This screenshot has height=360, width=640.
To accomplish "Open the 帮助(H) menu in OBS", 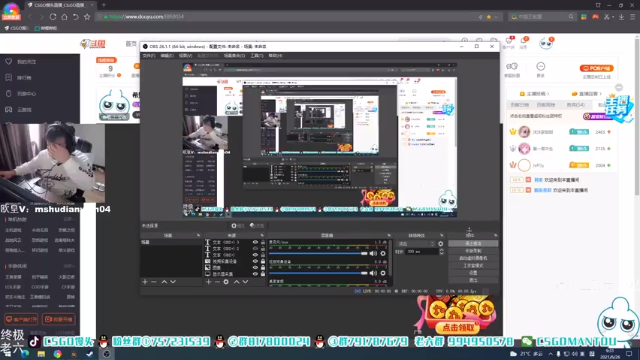I will tap(276, 56).
